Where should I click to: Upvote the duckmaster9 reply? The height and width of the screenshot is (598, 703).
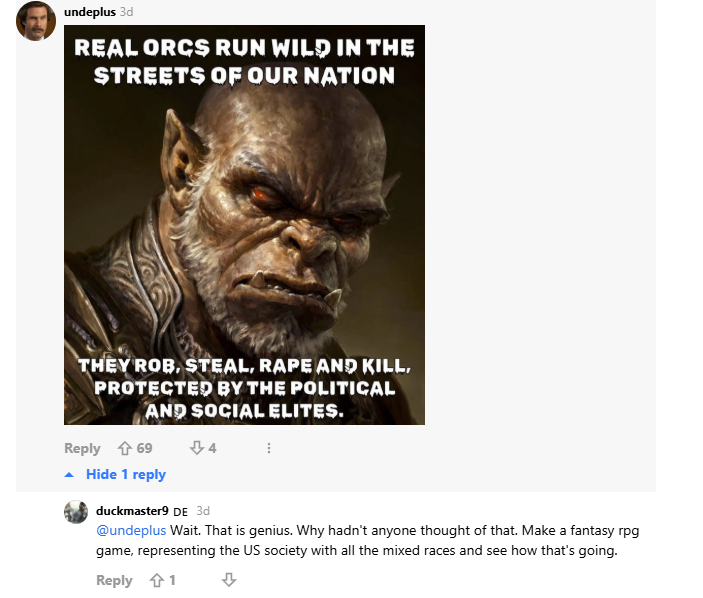(156, 580)
